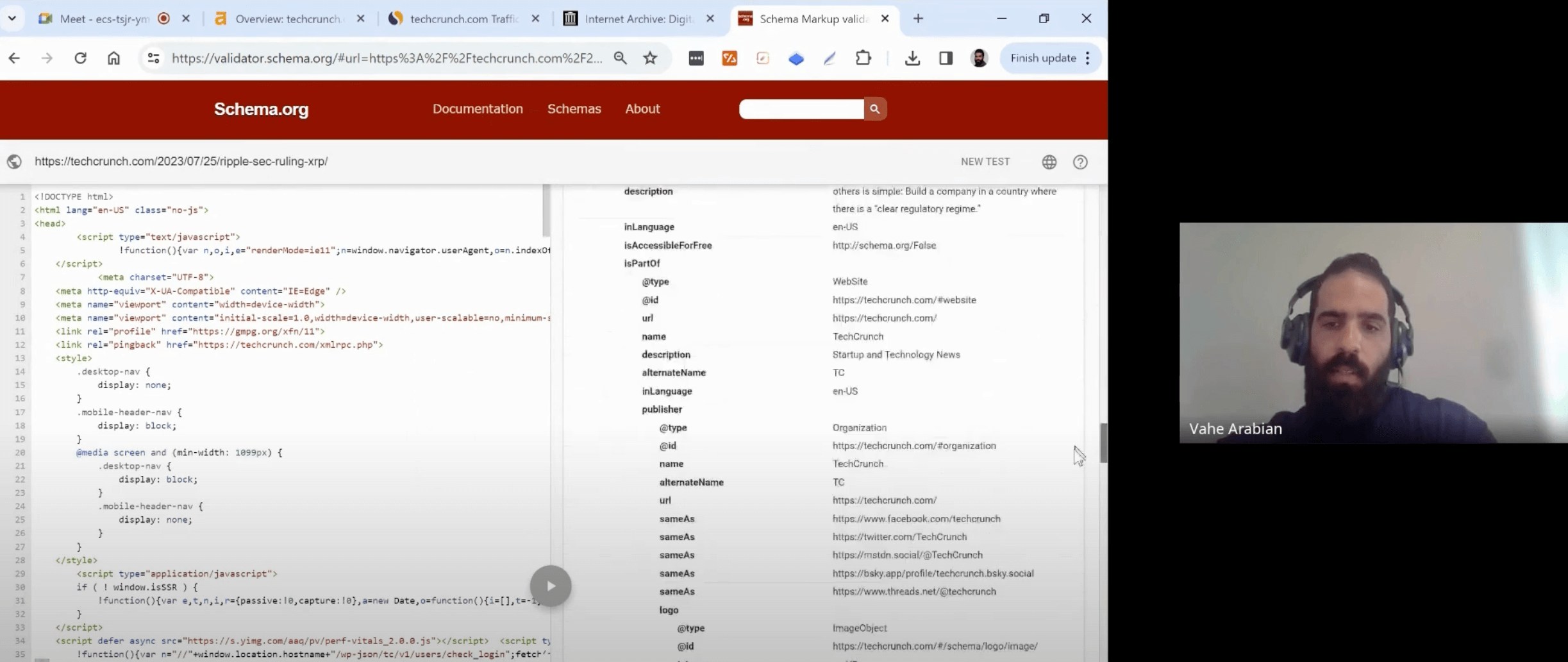Screen dimensions: 1568x662
Task: Bookmark the page with the star icon
Action: point(651,58)
